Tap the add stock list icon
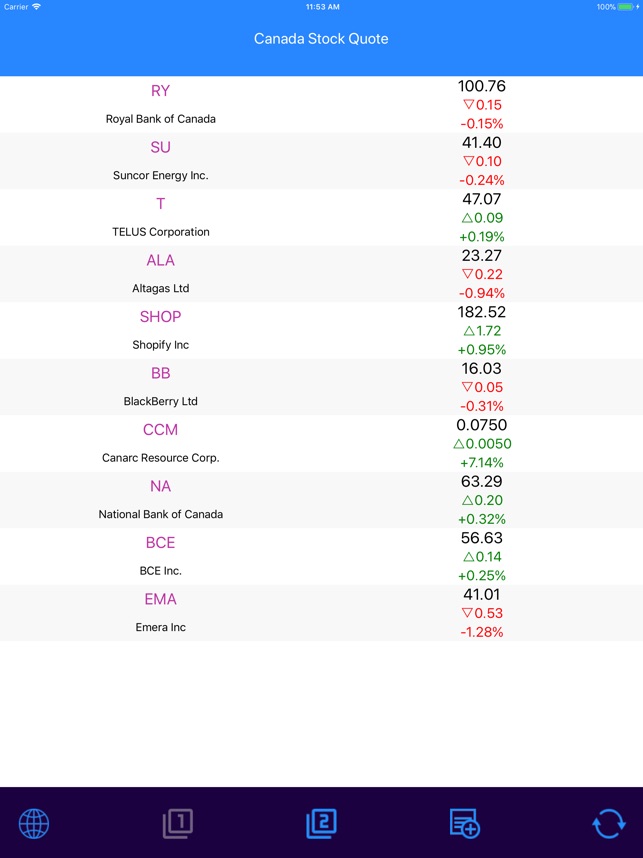This screenshot has width=643, height=858. tap(465, 823)
